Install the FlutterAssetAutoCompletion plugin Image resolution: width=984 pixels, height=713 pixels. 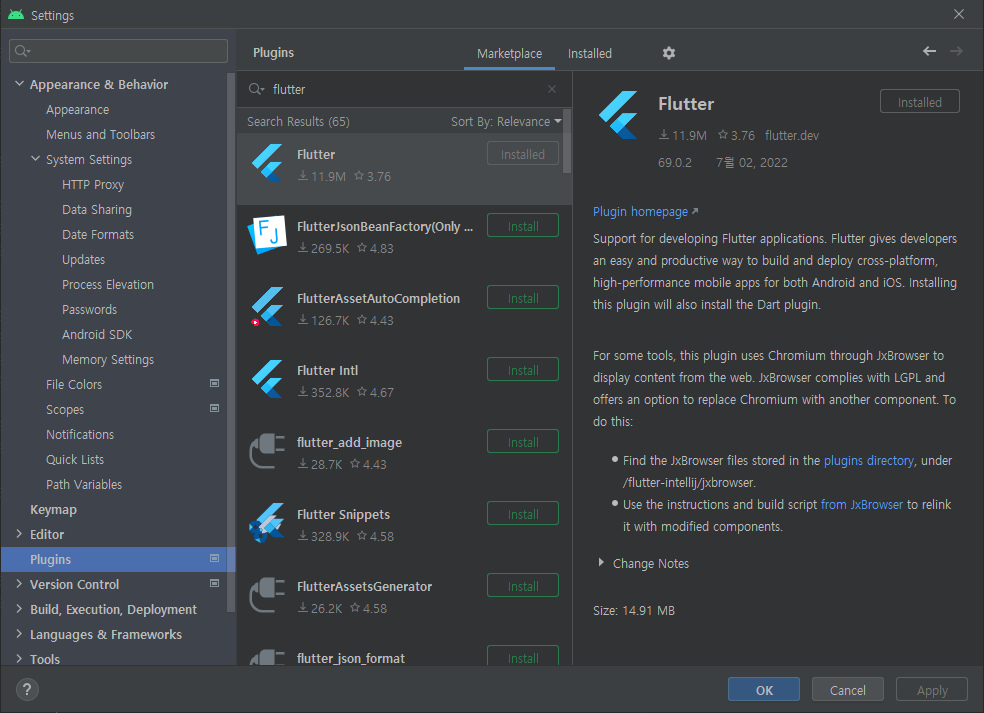click(523, 298)
